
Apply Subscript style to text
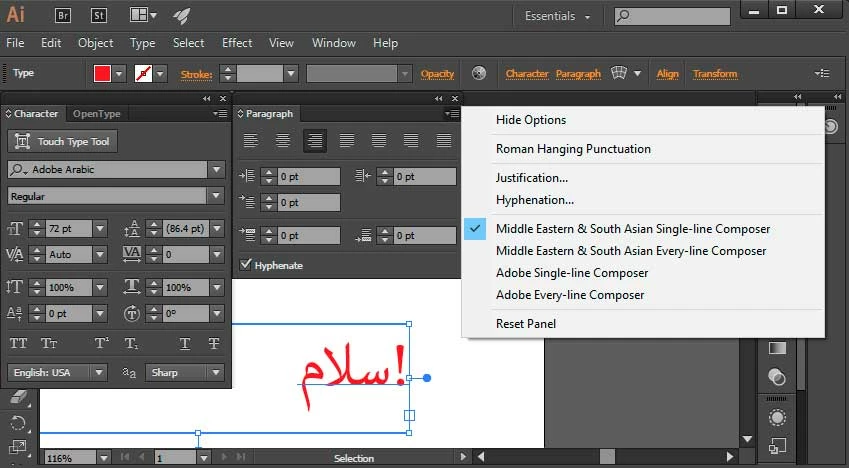tap(131, 343)
